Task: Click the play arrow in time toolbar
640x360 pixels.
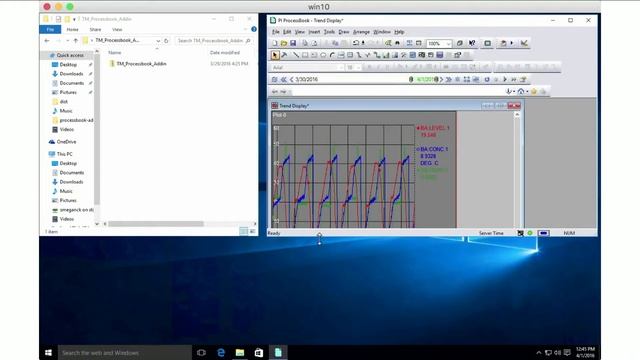Action: coord(505,80)
